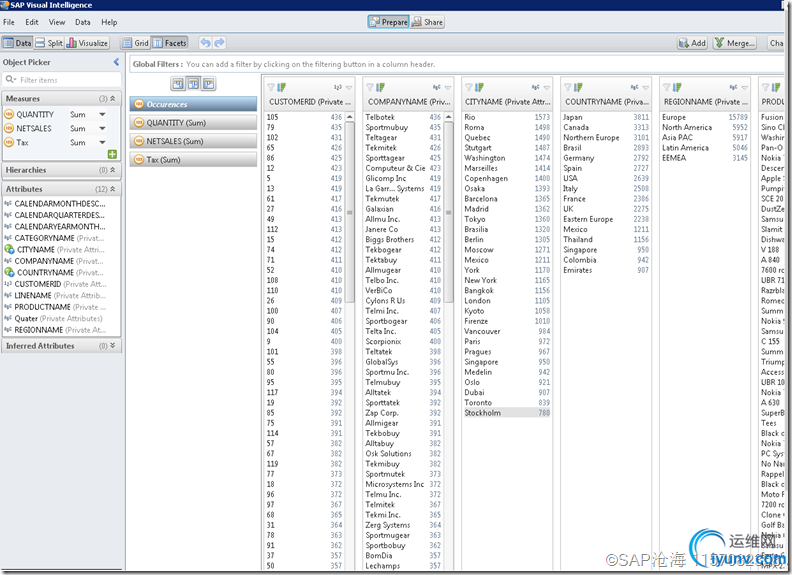
Task: Click COUNTRYNAME column sort icon
Action: (x=578, y=87)
